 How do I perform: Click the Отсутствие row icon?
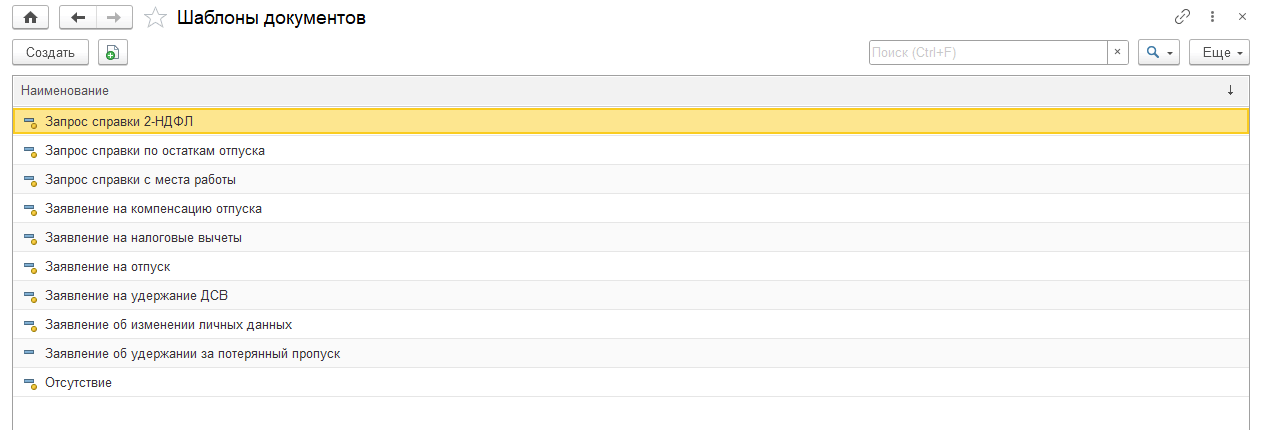coord(29,383)
